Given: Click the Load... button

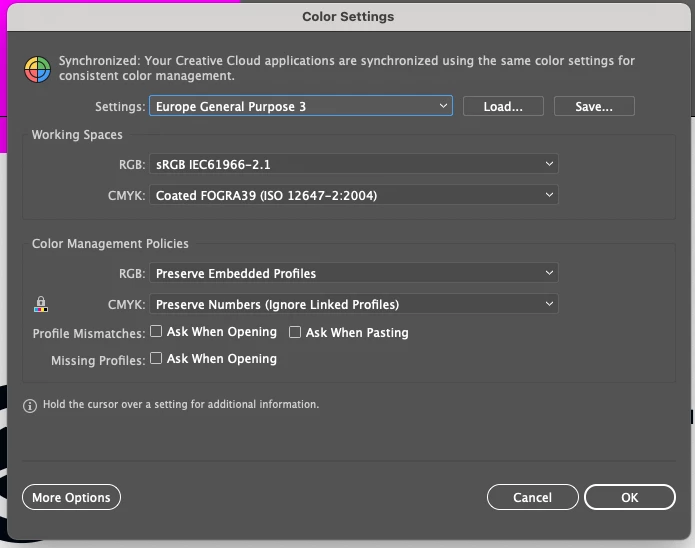Looking at the screenshot, I should (x=503, y=106).
